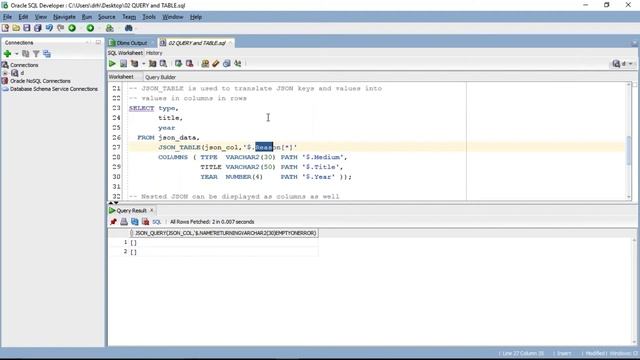Add a new connection with green plus

[x=7, y=54]
